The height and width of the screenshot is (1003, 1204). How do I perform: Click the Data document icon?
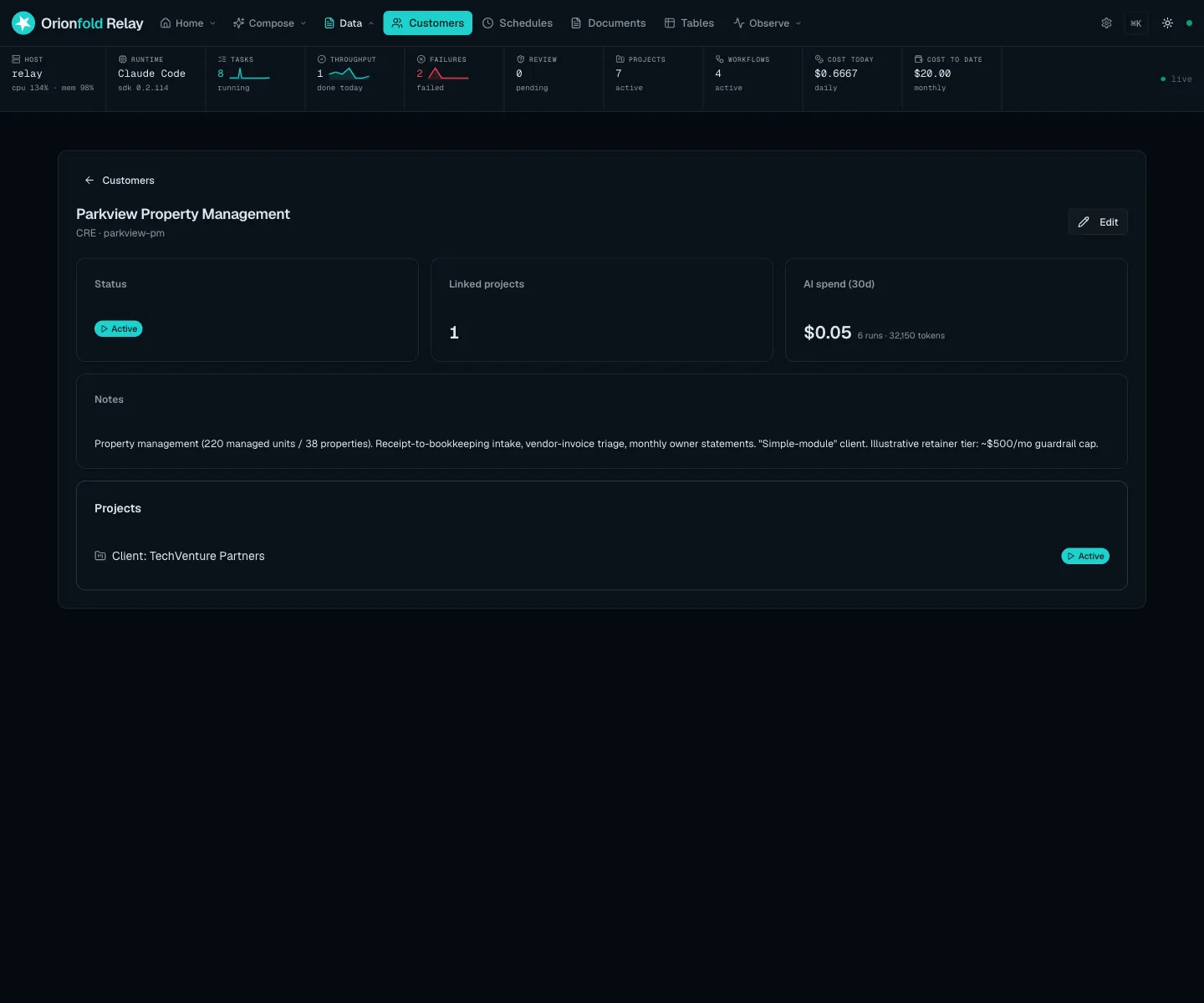(329, 23)
